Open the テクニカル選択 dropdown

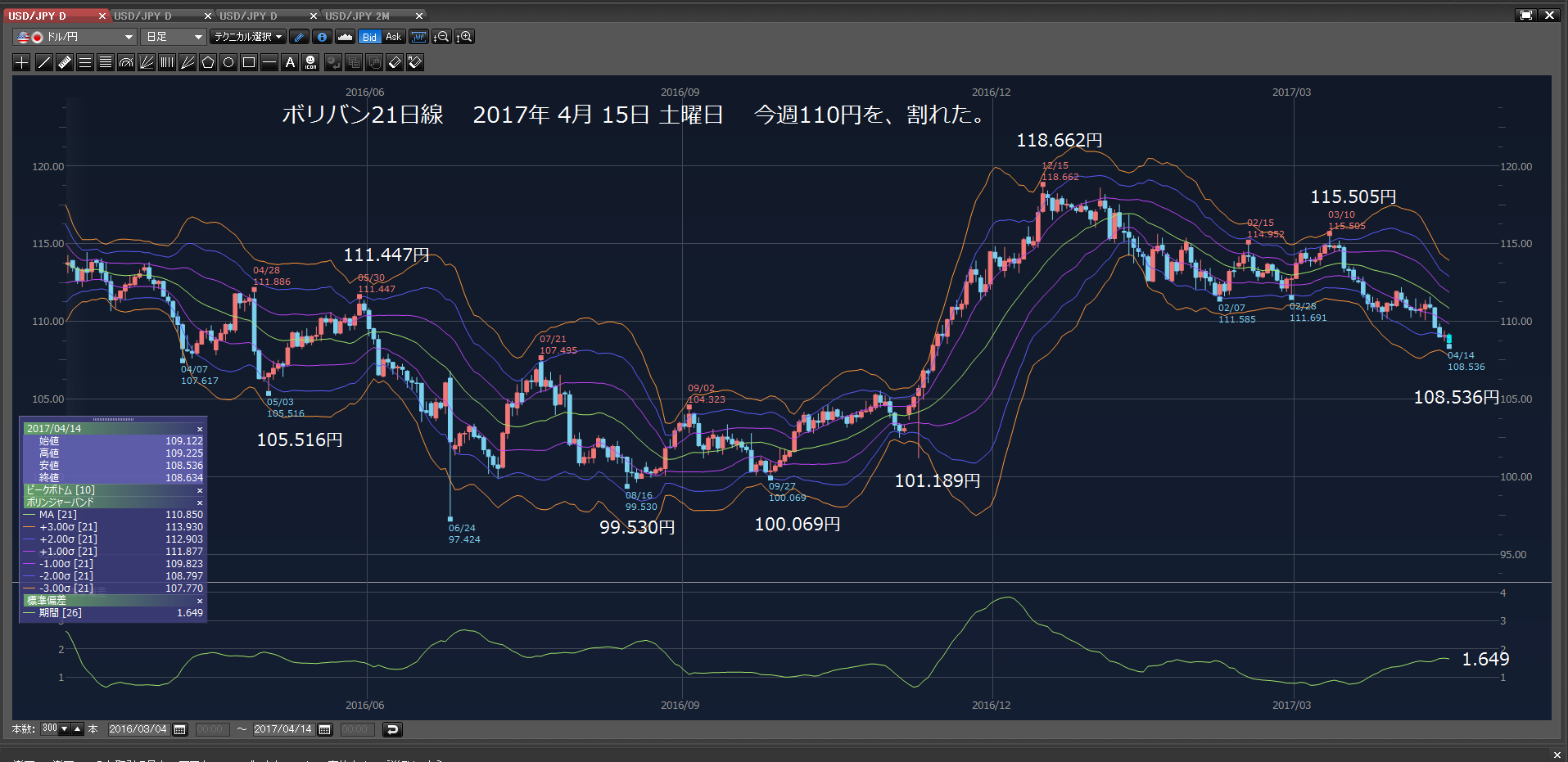tap(248, 37)
